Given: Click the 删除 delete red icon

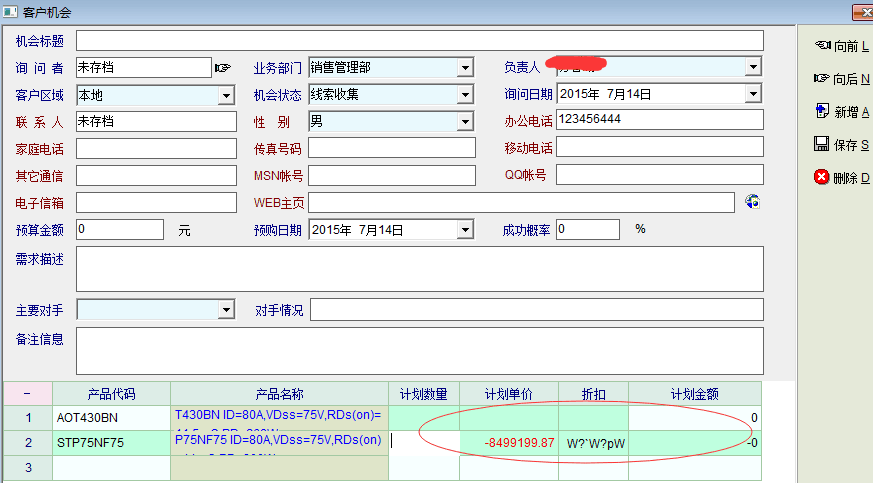Looking at the screenshot, I should tap(822, 177).
